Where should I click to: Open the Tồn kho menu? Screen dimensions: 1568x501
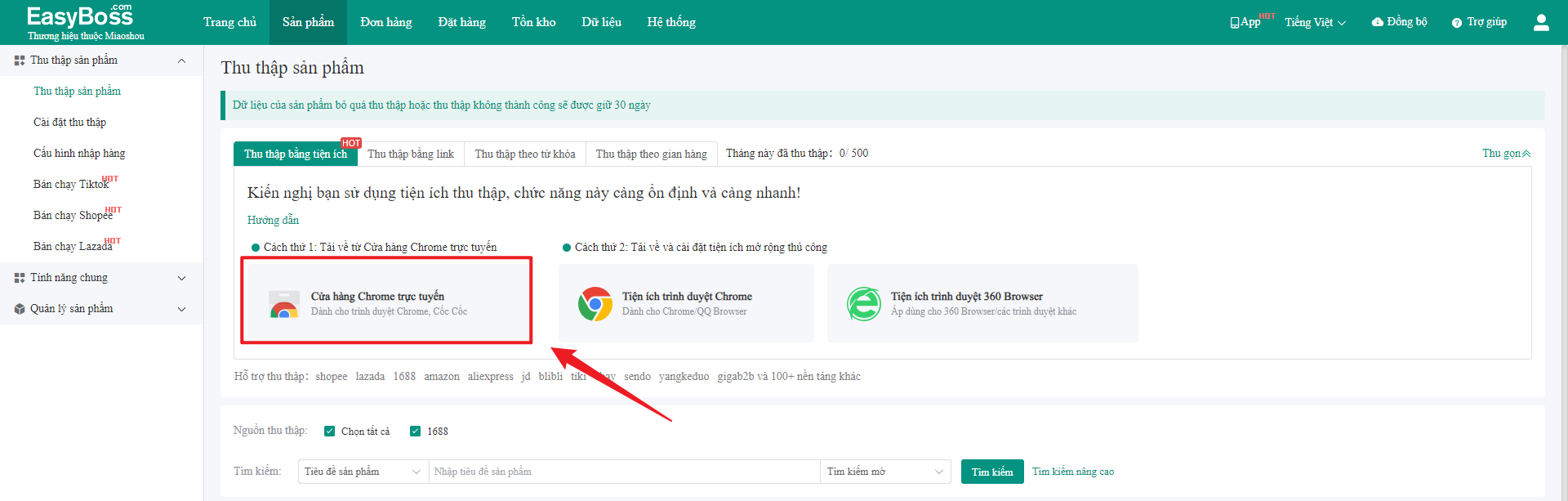point(533,22)
